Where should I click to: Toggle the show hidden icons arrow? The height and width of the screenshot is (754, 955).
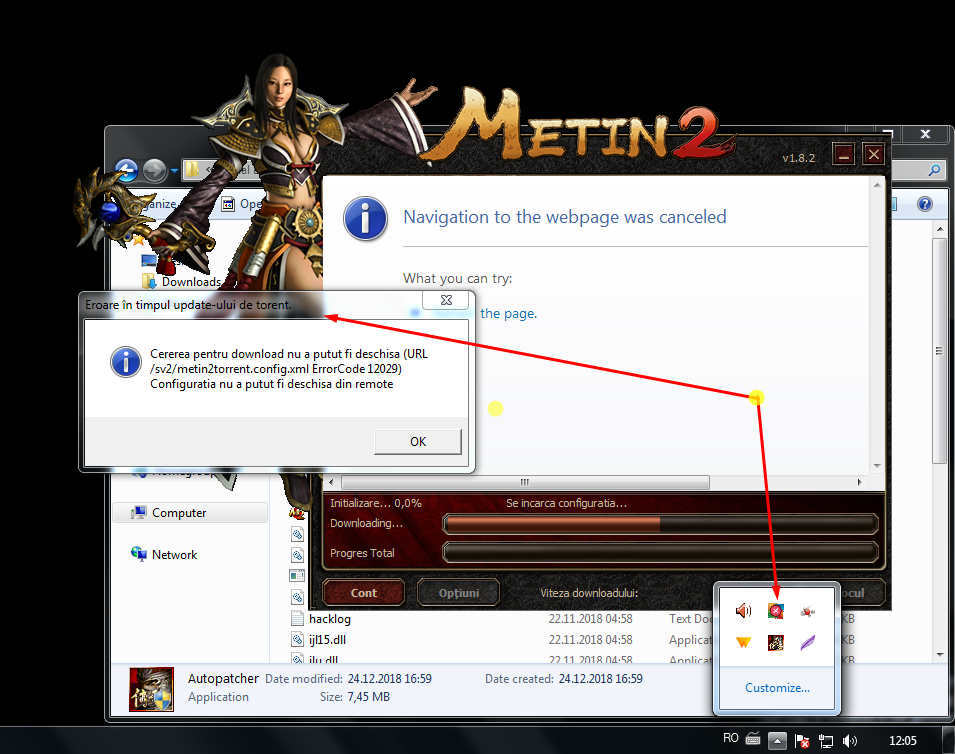click(777, 741)
